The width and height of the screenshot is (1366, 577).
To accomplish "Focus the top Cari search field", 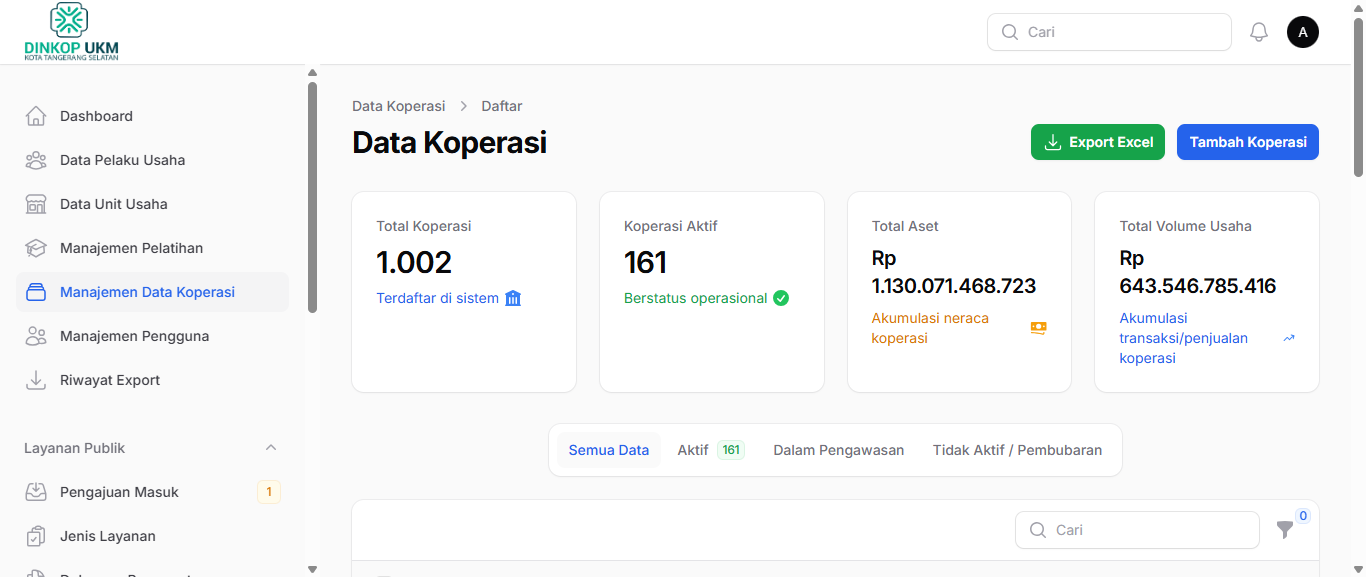I will point(1109,32).
